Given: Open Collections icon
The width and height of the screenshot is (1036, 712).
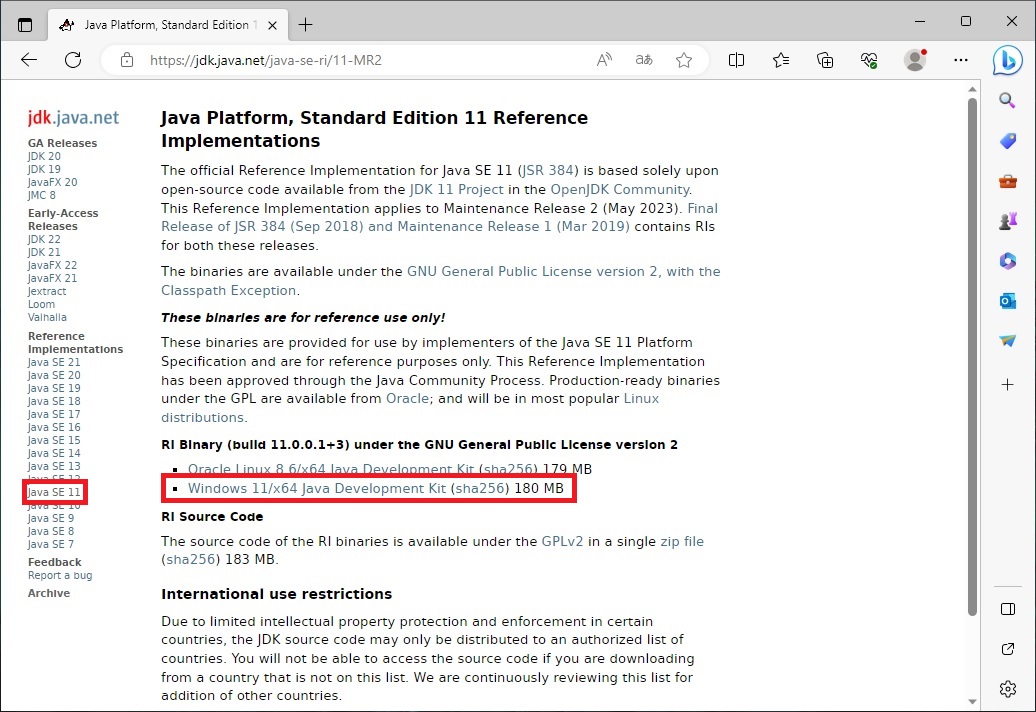Looking at the screenshot, I should (x=825, y=60).
